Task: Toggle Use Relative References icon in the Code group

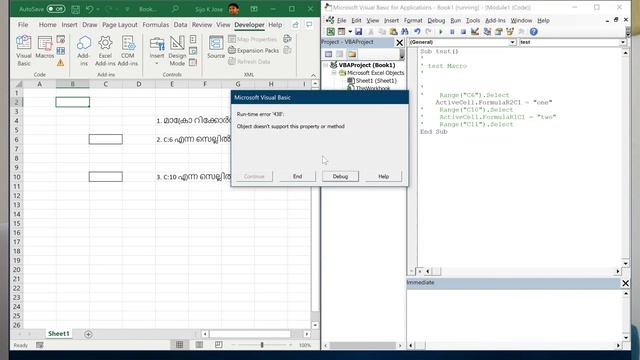Action: (x=61, y=51)
